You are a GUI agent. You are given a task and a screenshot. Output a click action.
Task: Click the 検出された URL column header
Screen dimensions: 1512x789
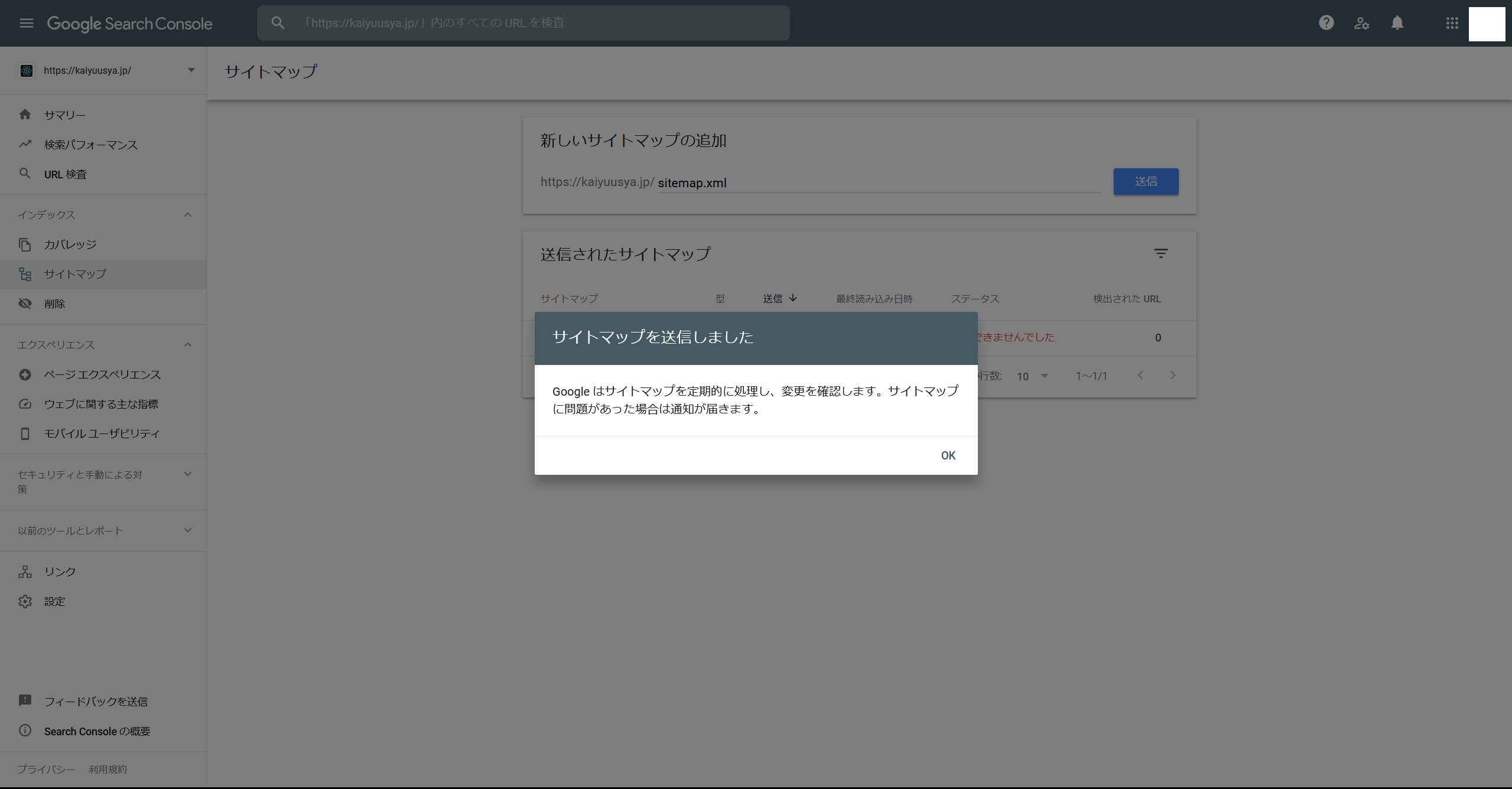(1127, 299)
